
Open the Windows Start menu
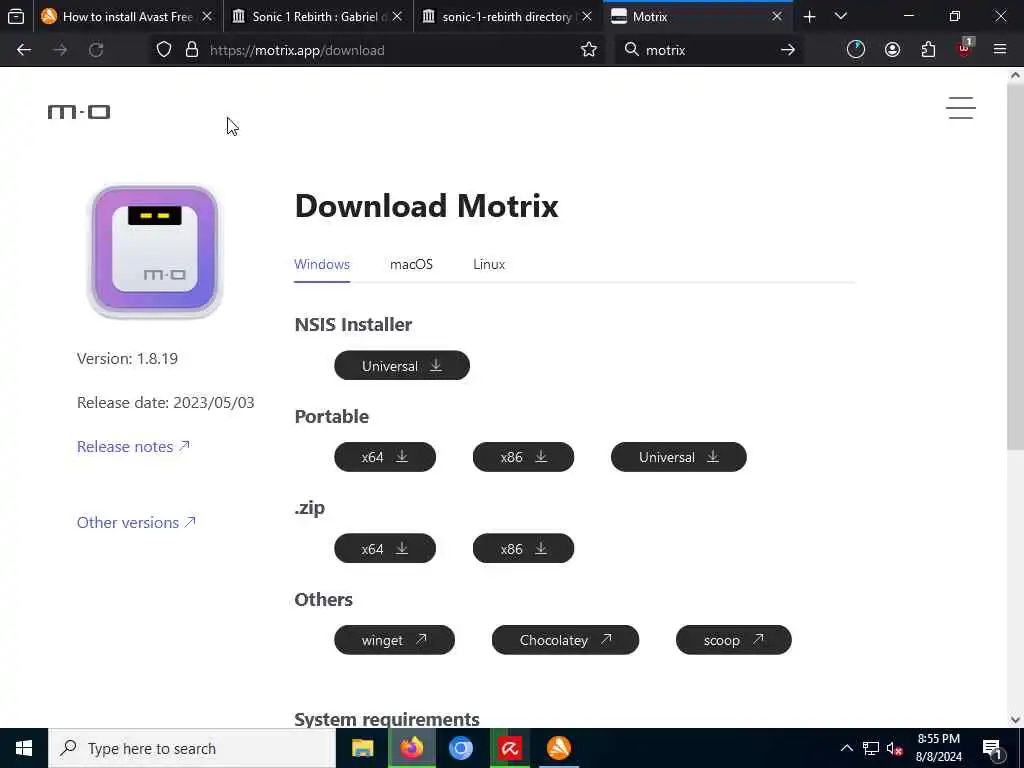click(x=24, y=748)
